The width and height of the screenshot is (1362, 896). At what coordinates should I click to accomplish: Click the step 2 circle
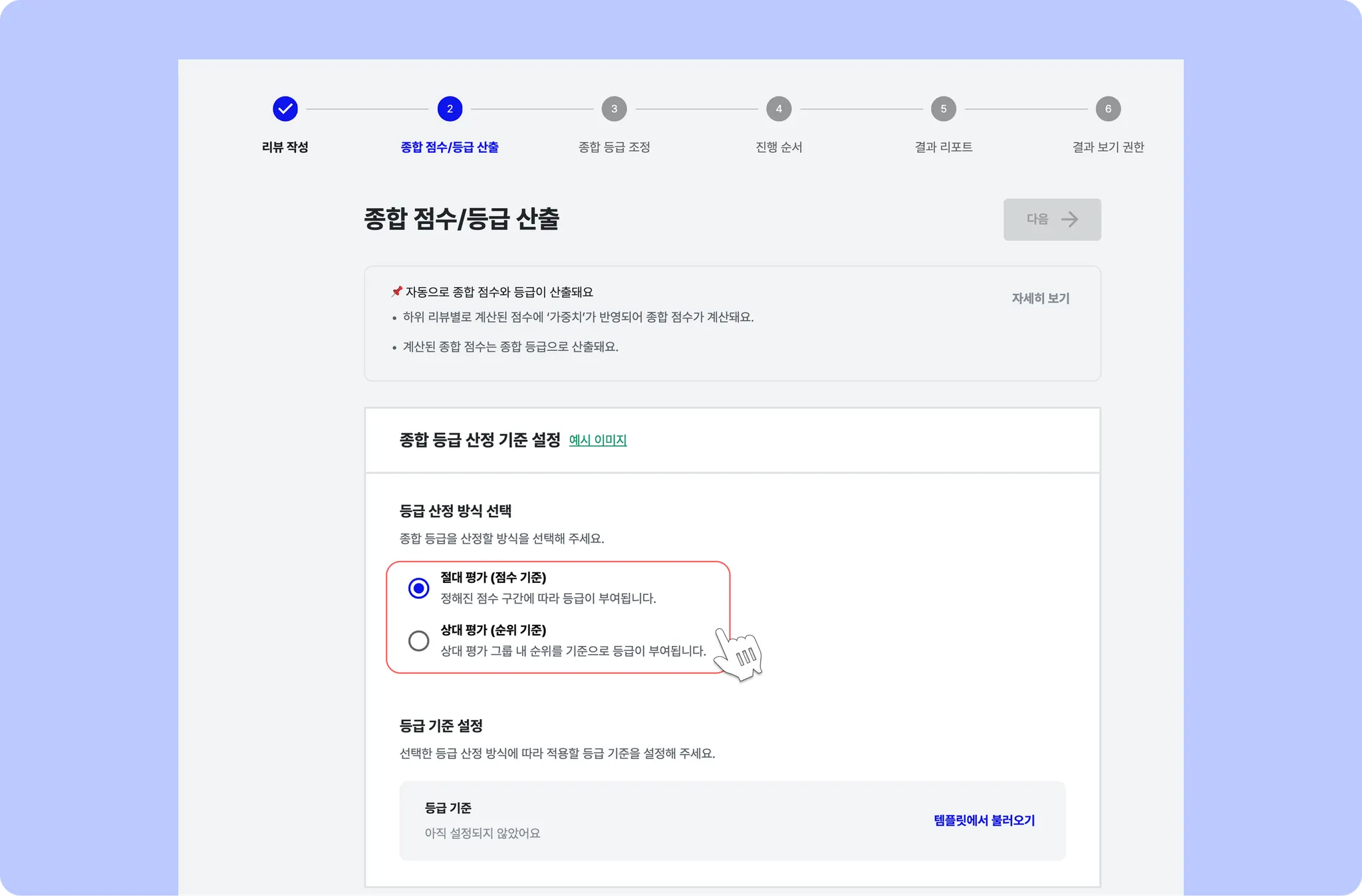coord(450,109)
